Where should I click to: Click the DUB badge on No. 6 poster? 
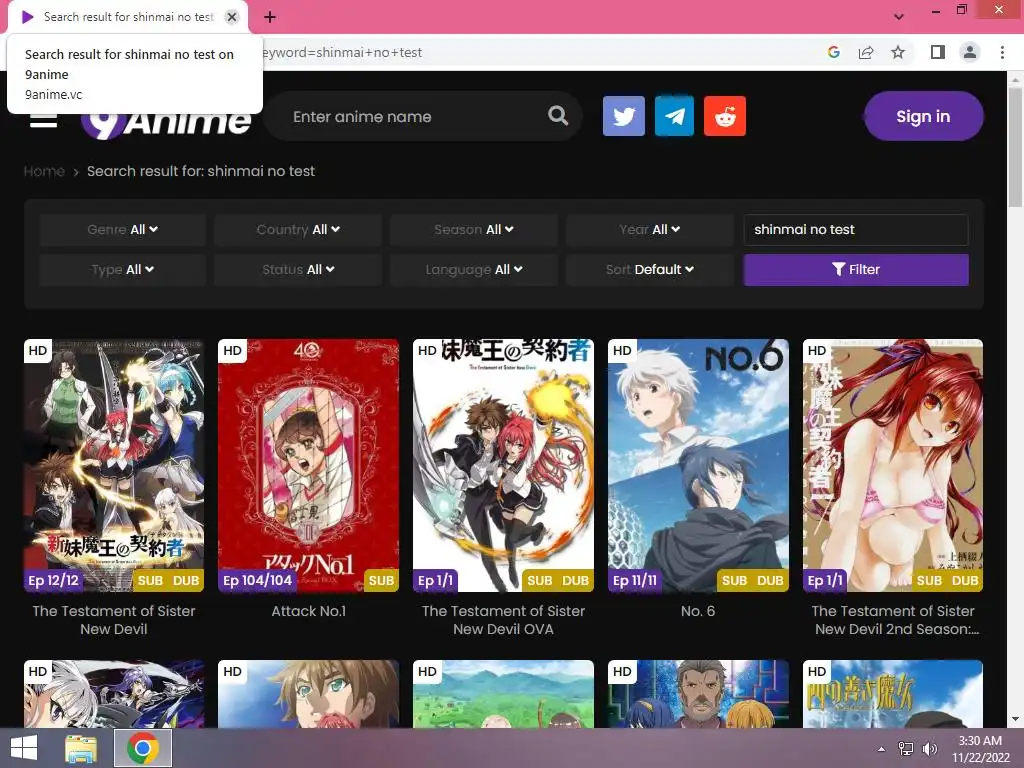770,580
